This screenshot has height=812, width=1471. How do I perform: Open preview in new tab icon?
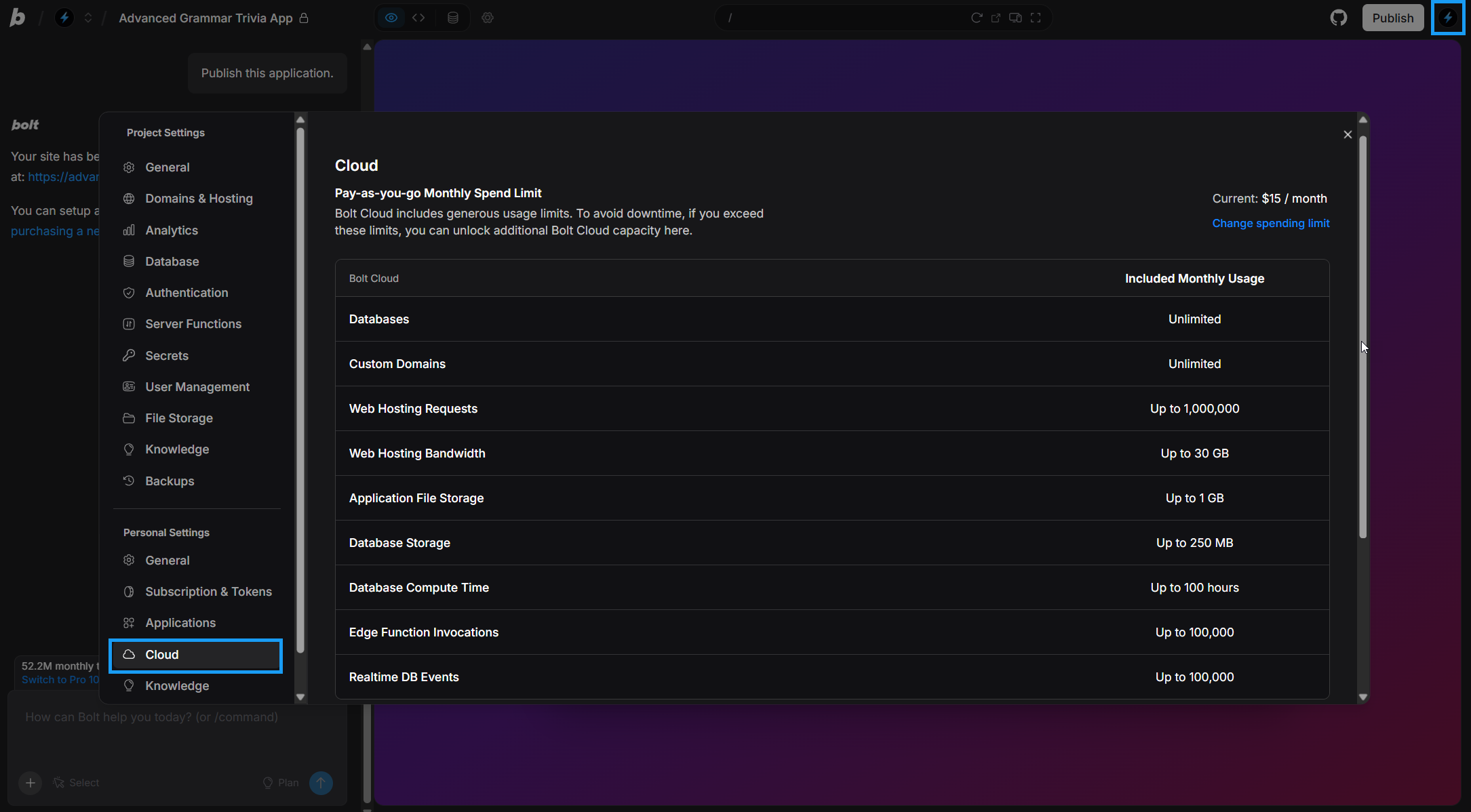tap(996, 18)
